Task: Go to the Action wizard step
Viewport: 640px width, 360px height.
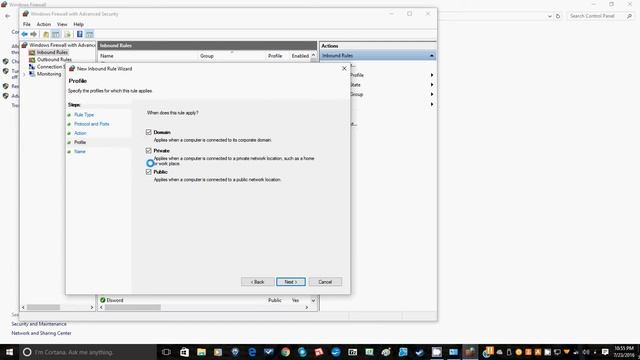Action: 80,133
